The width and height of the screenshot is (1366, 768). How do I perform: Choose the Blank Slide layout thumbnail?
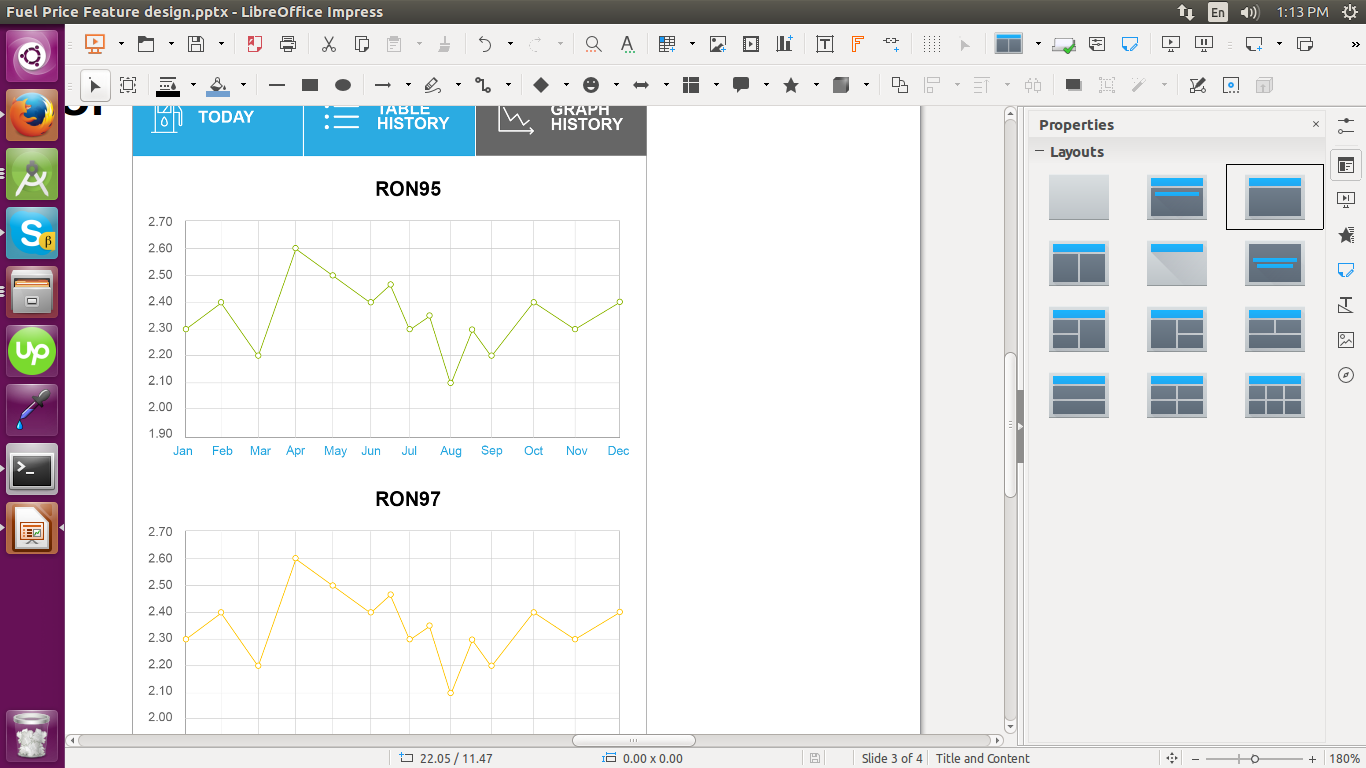click(1078, 197)
